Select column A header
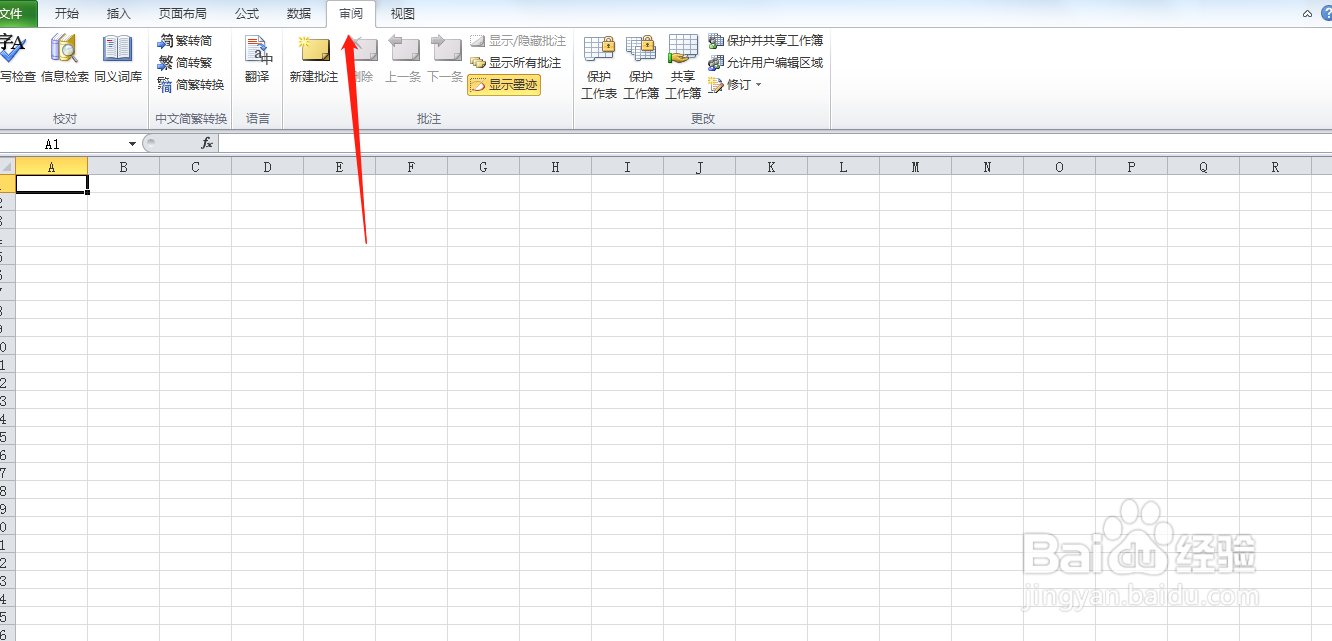This screenshot has width=1332, height=641. coord(51,167)
